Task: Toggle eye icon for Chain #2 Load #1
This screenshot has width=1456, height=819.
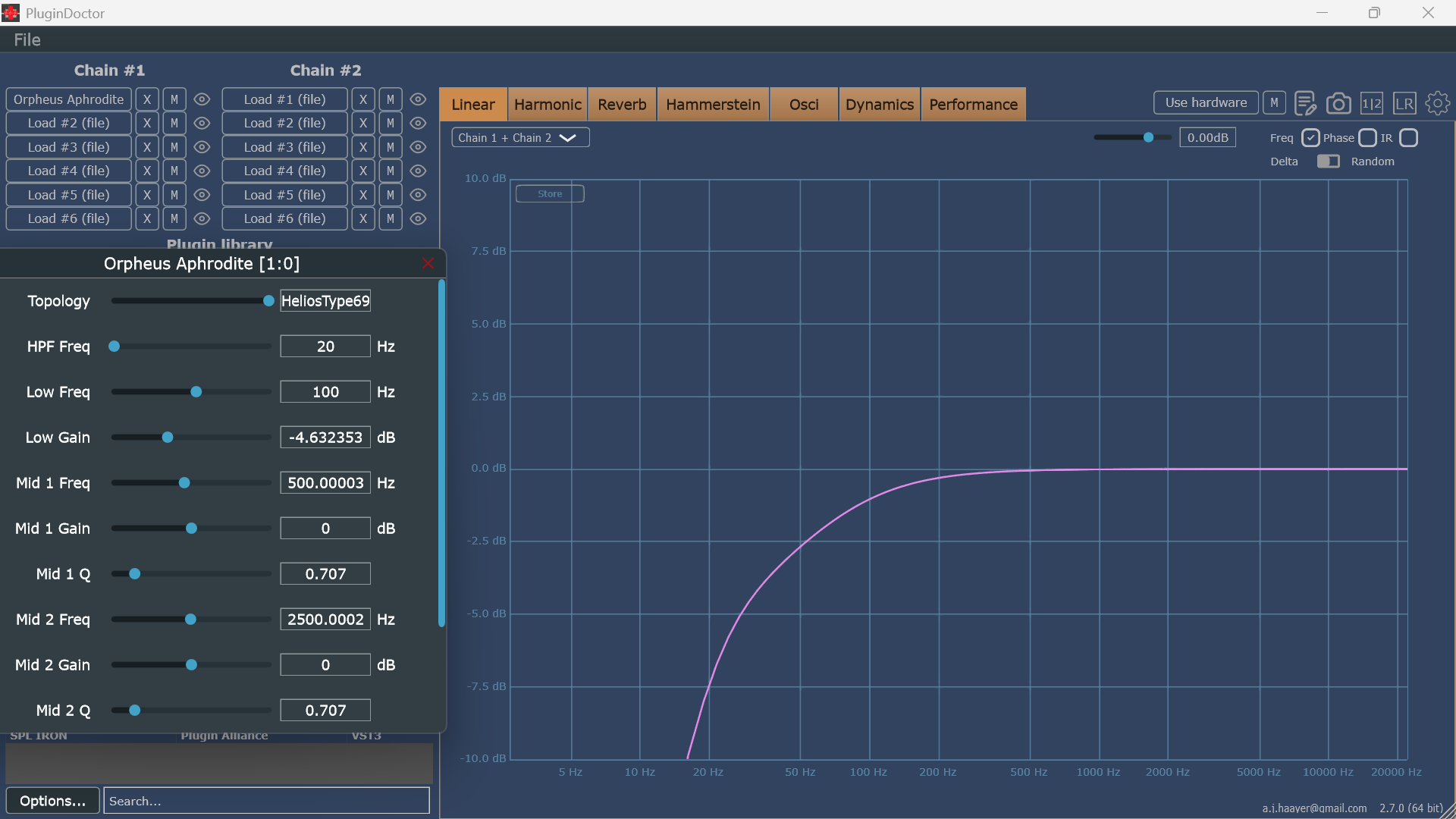Action: coord(418,99)
